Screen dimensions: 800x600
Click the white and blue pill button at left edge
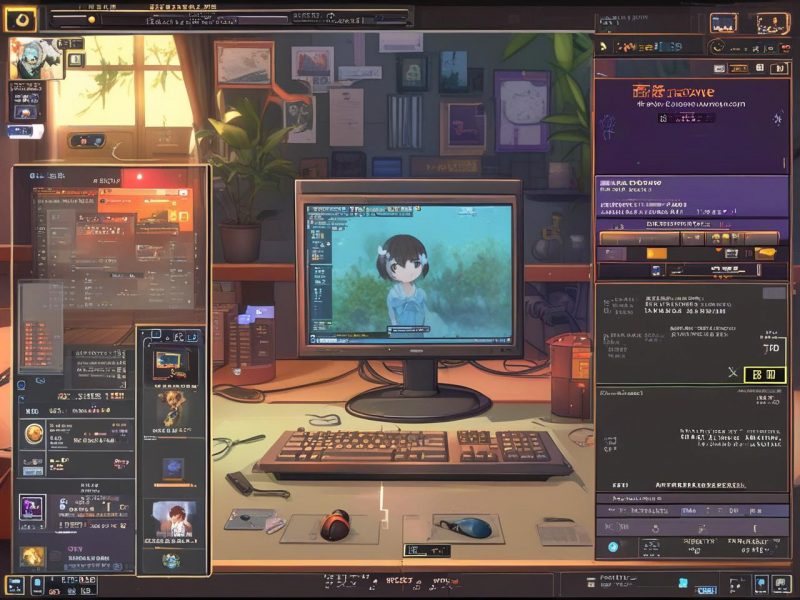coord(24,132)
